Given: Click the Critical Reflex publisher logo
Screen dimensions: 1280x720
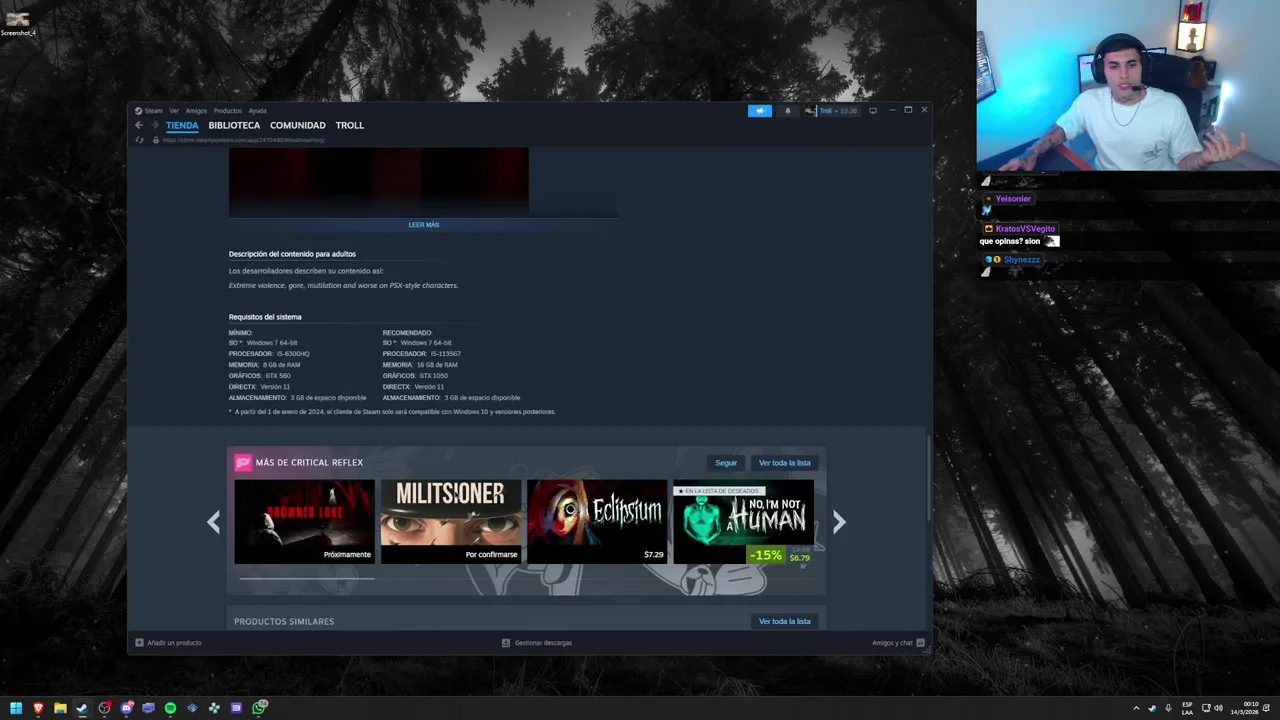Looking at the screenshot, I should 243,463.
